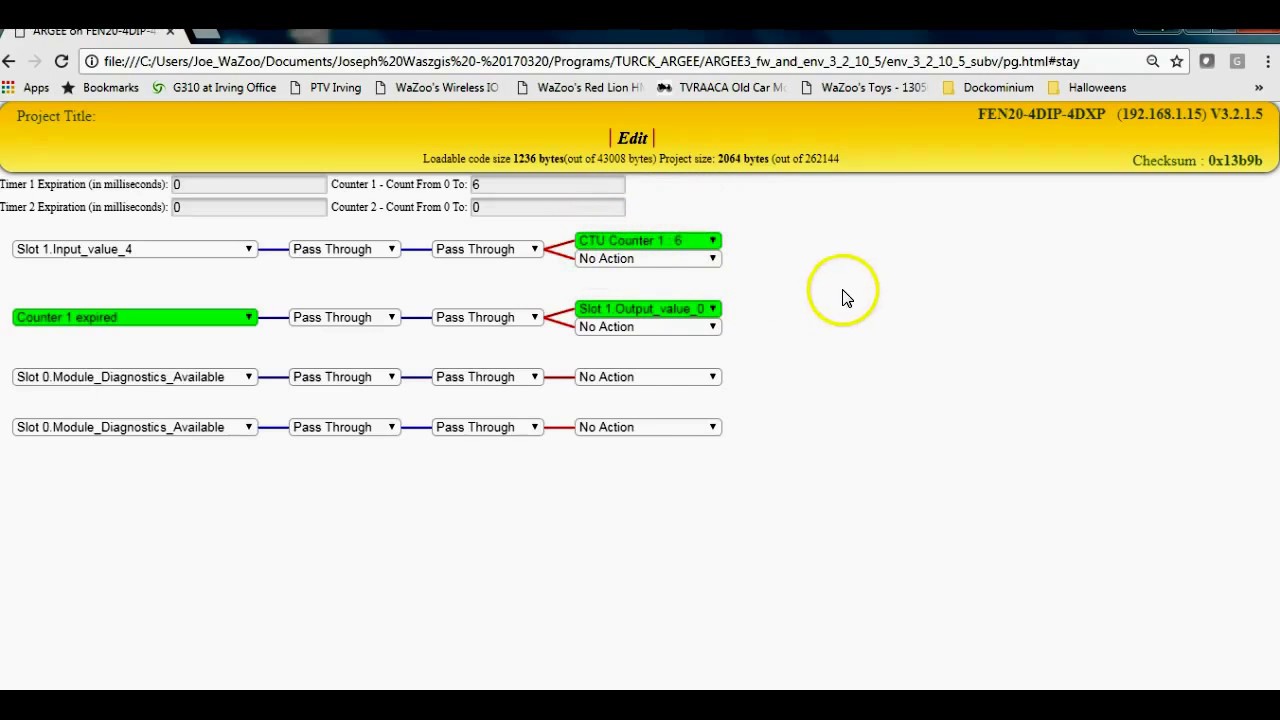The height and width of the screenshot is (720, 1280).
Task: Open the Counter 1 expired dropdown
Action: coord(135,317)
